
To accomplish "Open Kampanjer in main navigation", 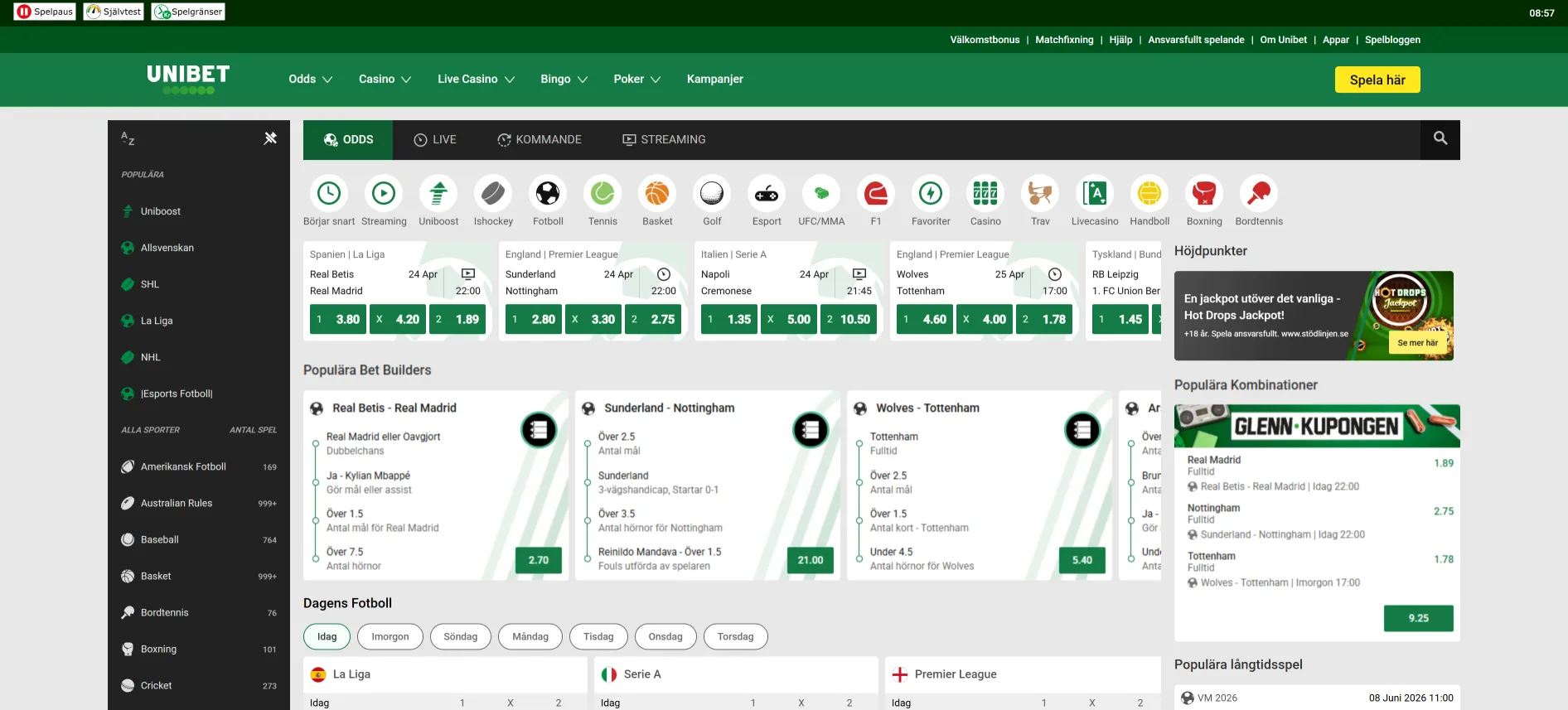I will click(x=715, y=79).
